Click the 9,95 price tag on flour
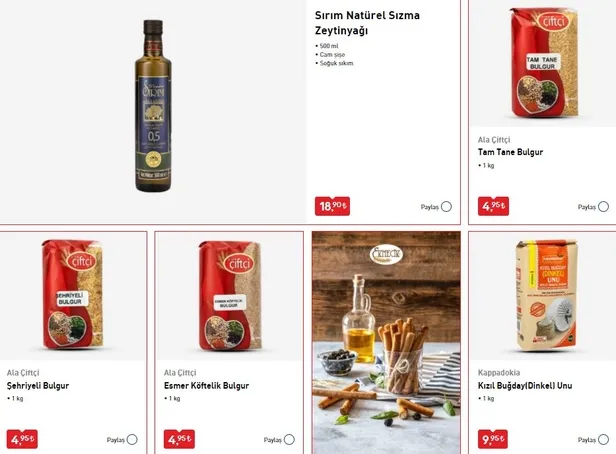Screen dimensions: 616x454 click(493, 439)
